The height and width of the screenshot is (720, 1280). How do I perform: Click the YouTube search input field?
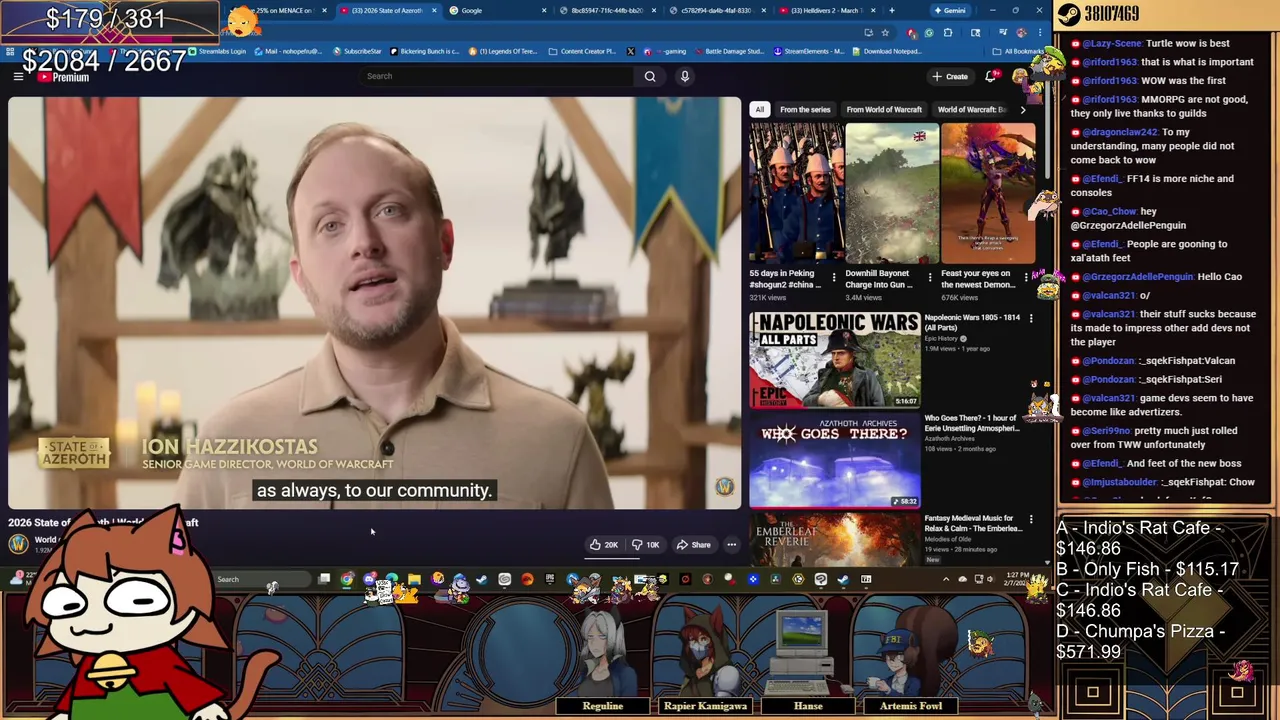point(495,76)
